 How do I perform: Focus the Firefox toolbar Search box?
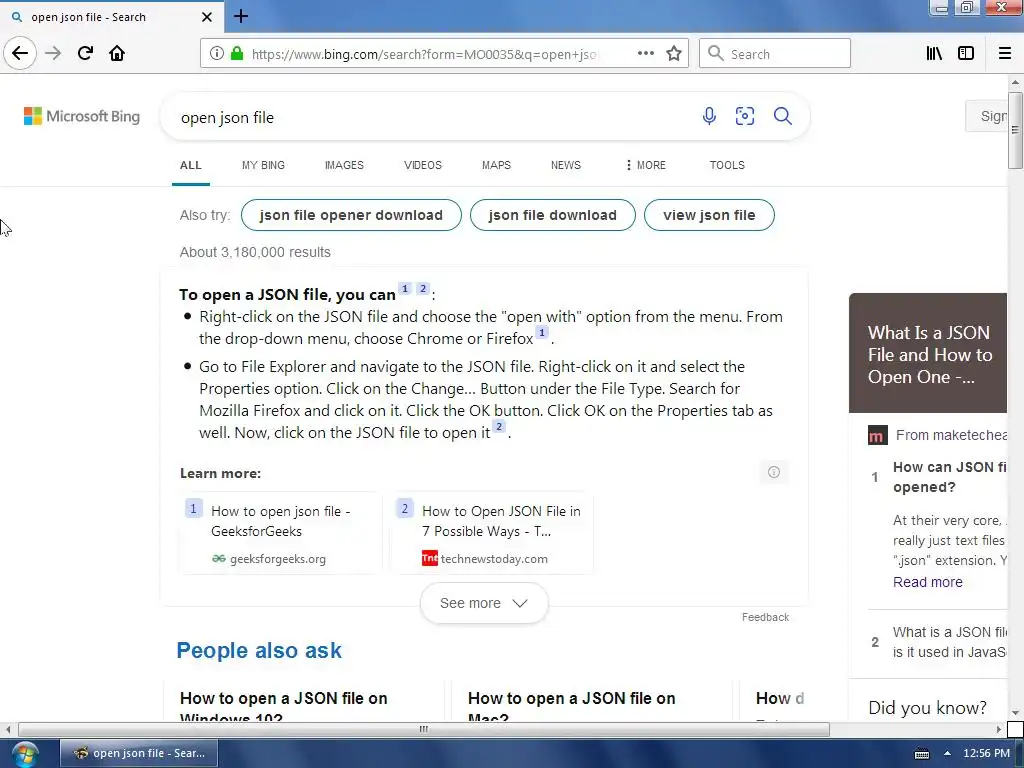click(775, 54)
